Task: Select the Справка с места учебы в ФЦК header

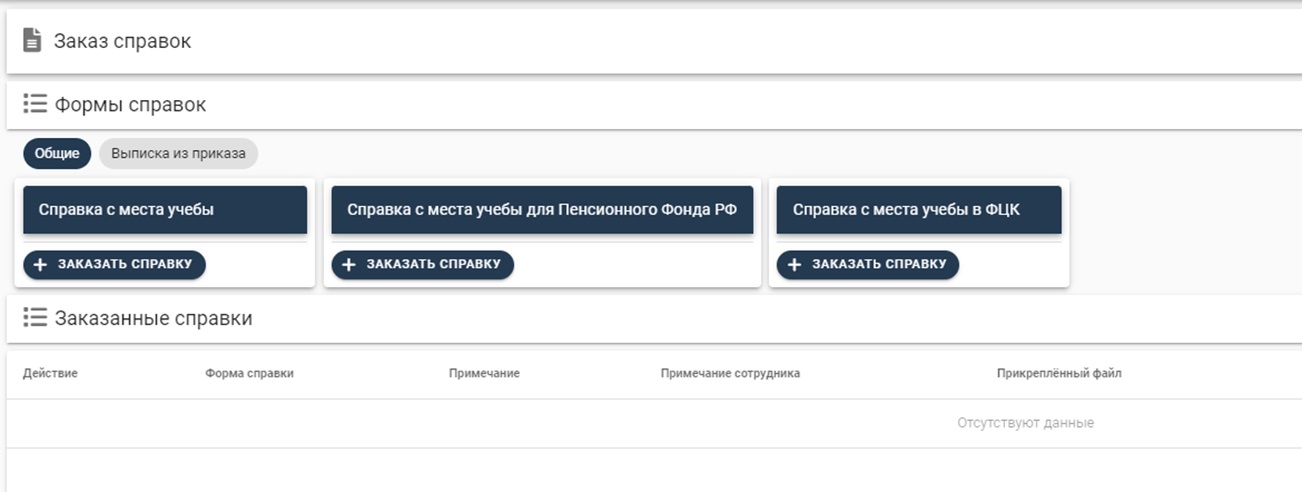Action: pos(918,210)
